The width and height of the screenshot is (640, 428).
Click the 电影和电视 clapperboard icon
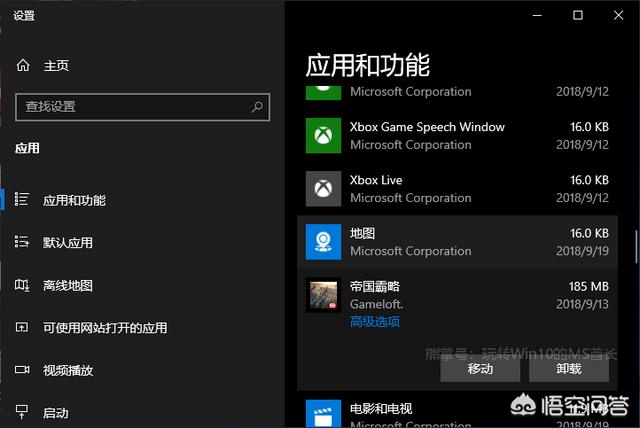click(x=324, y=414)
